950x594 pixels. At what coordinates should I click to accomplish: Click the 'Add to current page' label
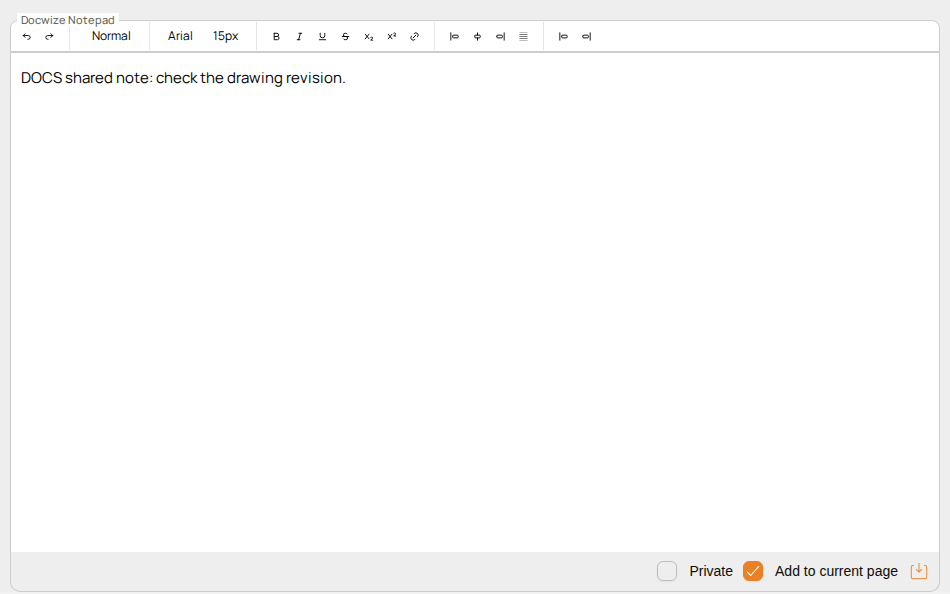(x=836, y=571)
